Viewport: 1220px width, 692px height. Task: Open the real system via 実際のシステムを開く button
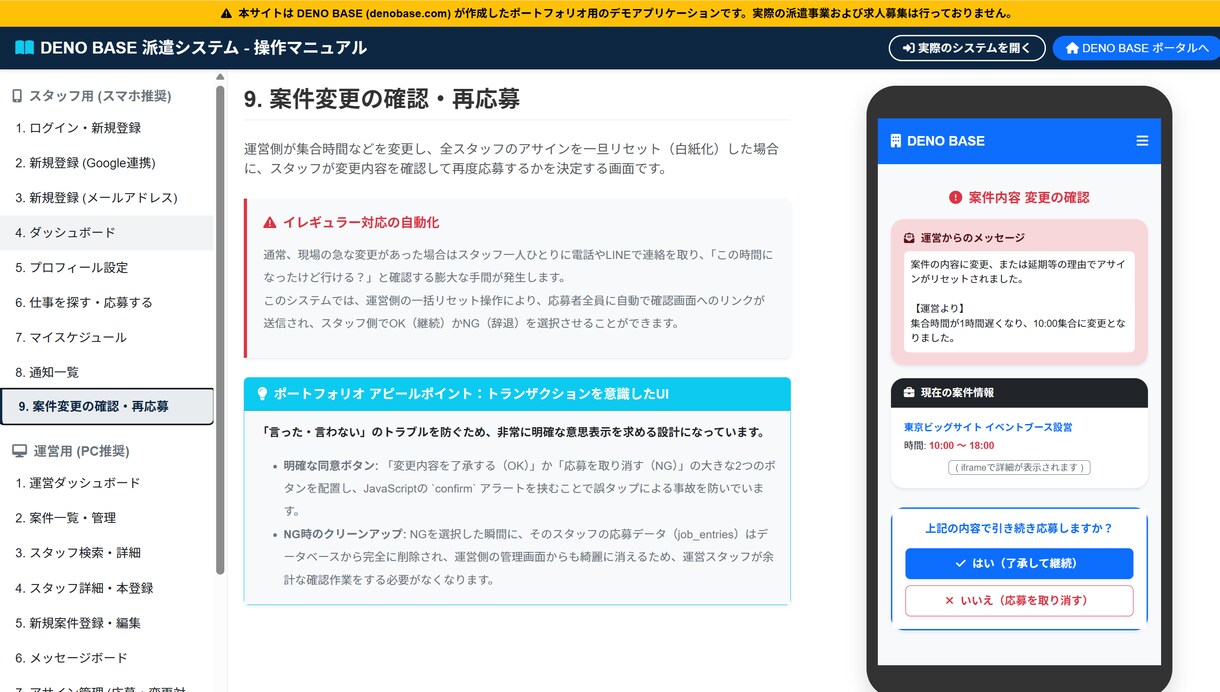pos(967,48)
